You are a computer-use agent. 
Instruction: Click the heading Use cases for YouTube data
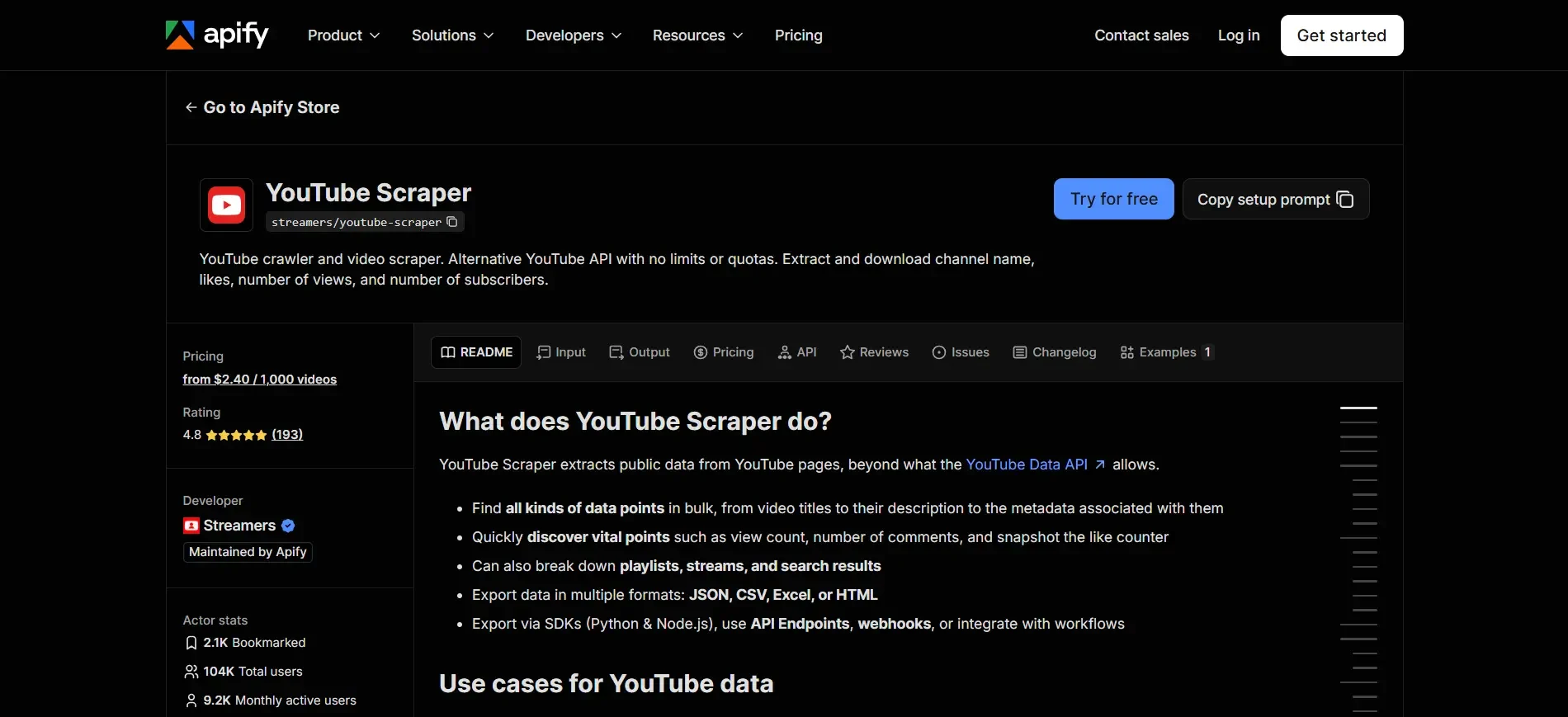click(x=607, y=684)
